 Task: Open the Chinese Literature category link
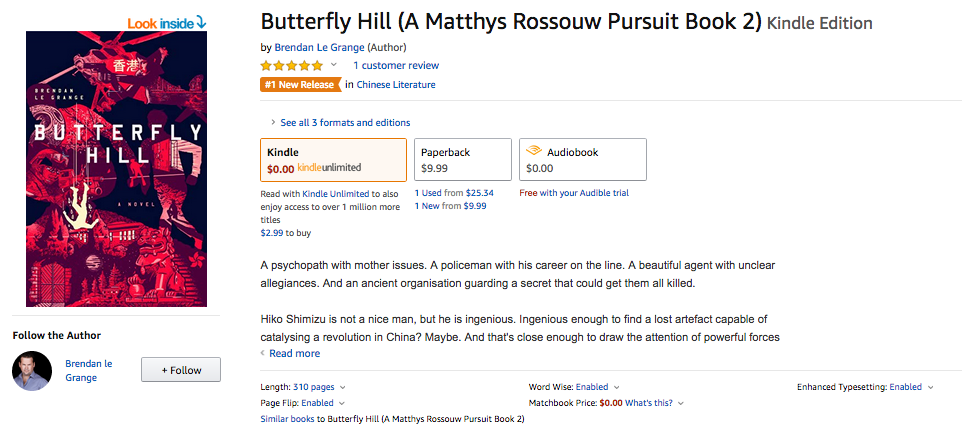[x=396, y=85]
